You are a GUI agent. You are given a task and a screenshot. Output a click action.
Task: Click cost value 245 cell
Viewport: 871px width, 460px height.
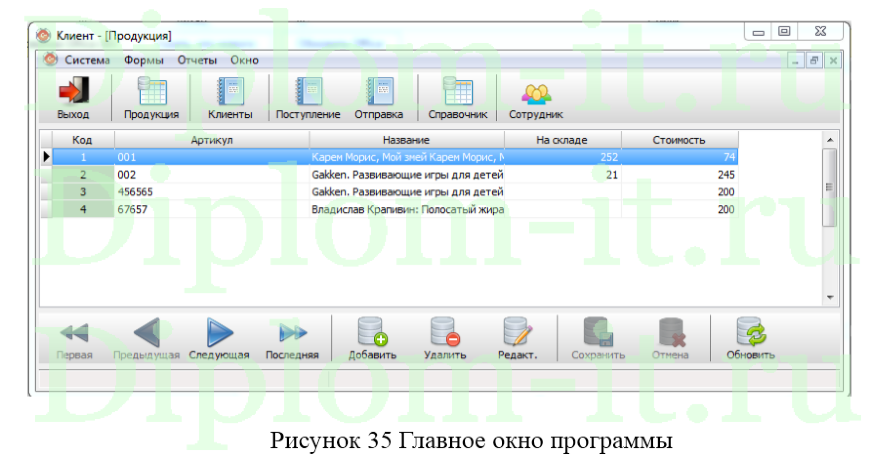(x=679, y=174)
